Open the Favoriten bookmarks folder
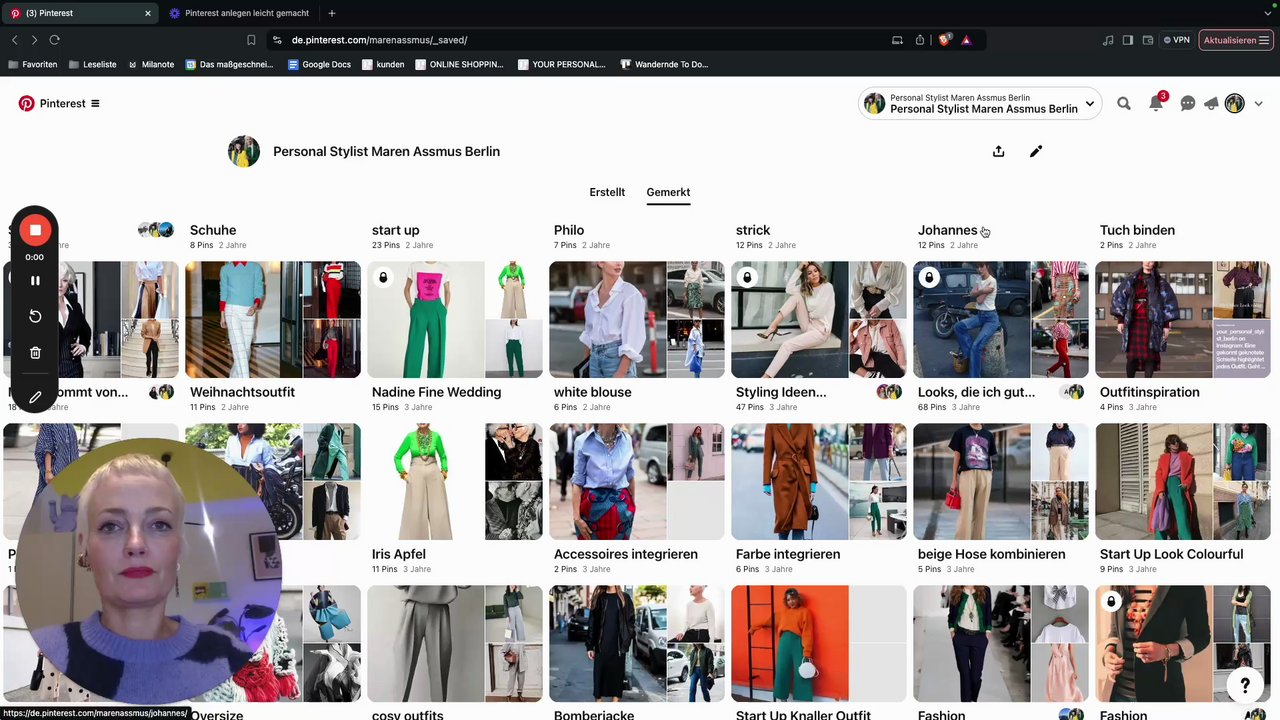The width and height of the screenshot is (1280, 720). (x=32, y=64)
